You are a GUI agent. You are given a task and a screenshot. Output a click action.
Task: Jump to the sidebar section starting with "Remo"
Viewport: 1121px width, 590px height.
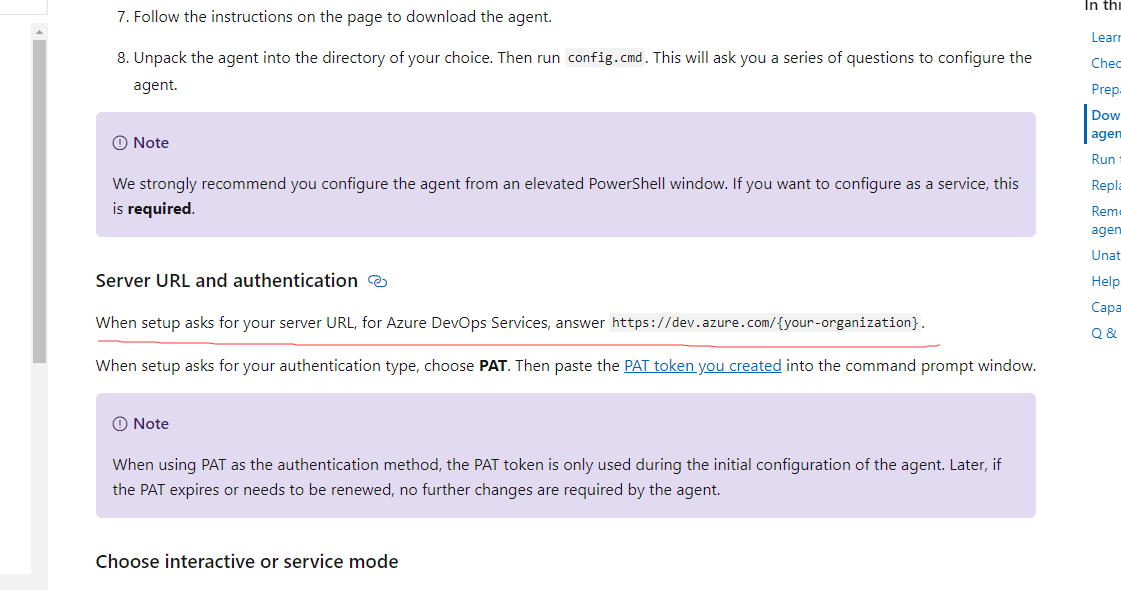[1106, 220]
